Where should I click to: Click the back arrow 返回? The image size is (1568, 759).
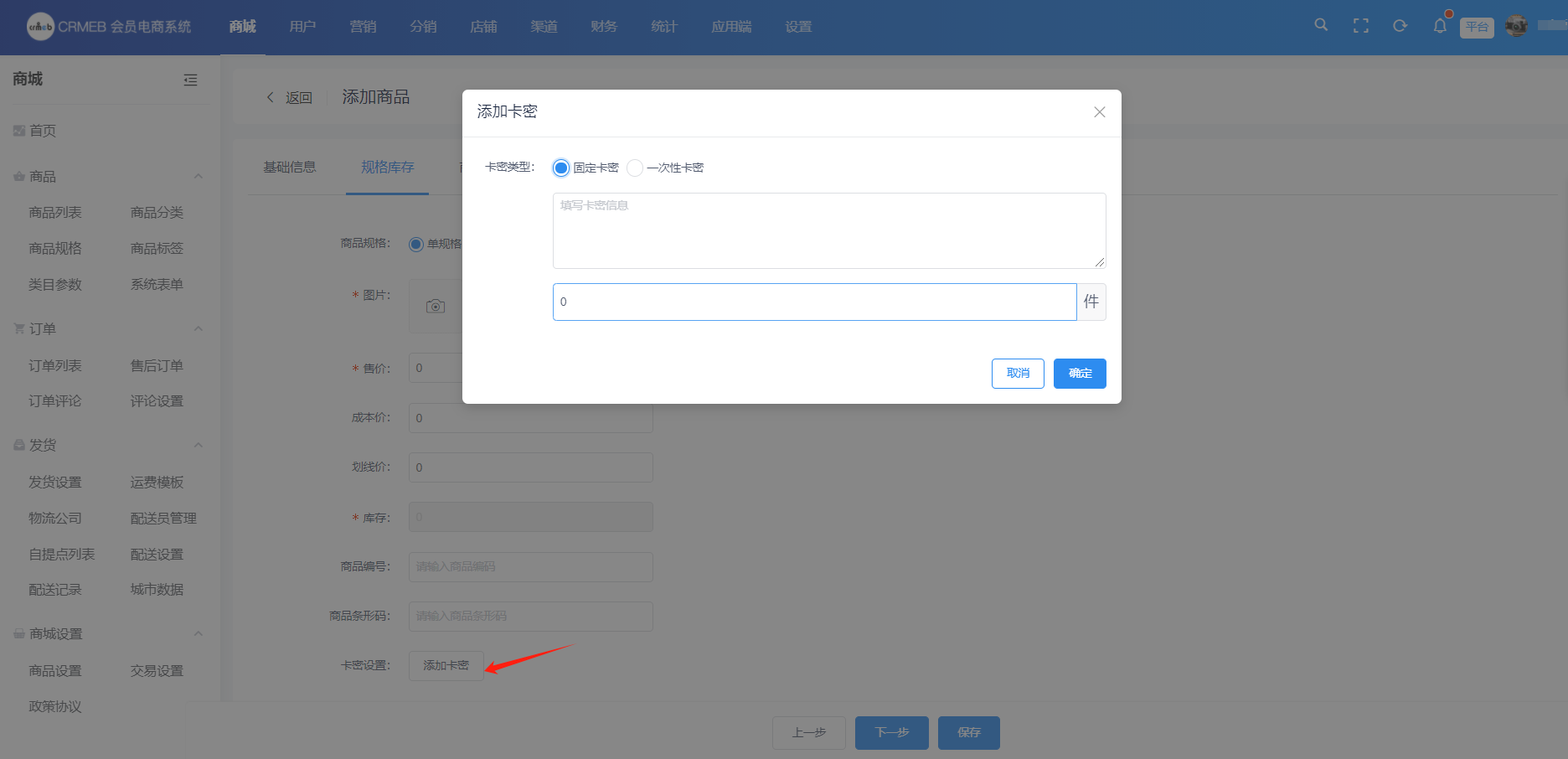289,97
